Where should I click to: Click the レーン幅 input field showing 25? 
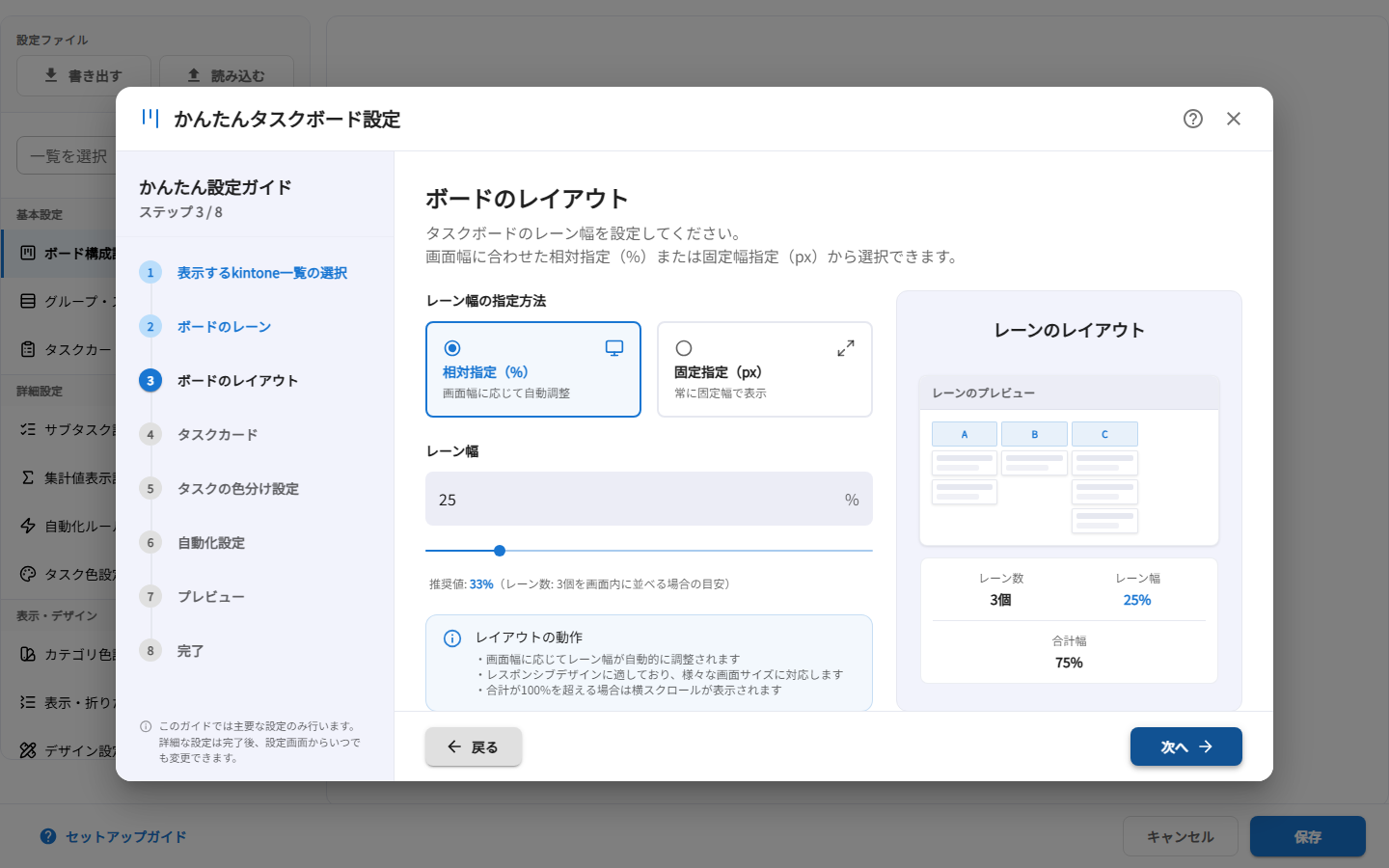point(649,499)
